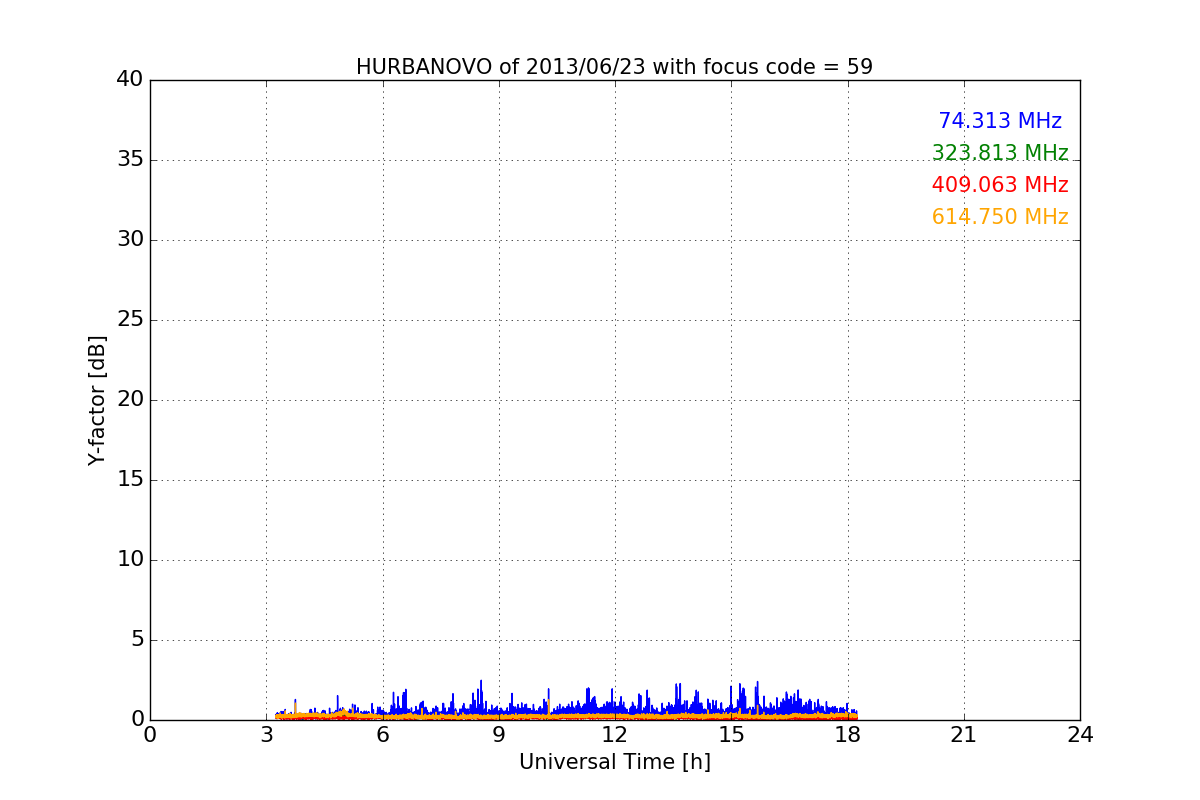Click the x-axis tick label 9
Viewport: 1200px width, 800px height.
499,735
